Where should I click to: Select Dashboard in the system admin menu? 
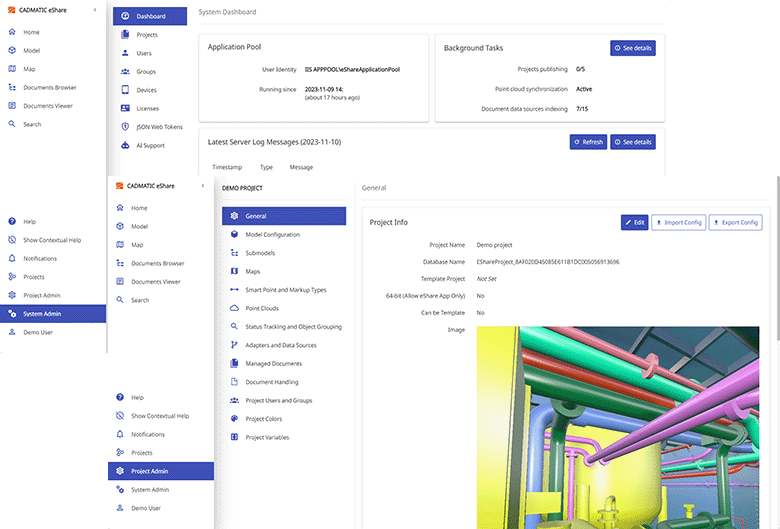pyautogui.click(x=150, y=17)
